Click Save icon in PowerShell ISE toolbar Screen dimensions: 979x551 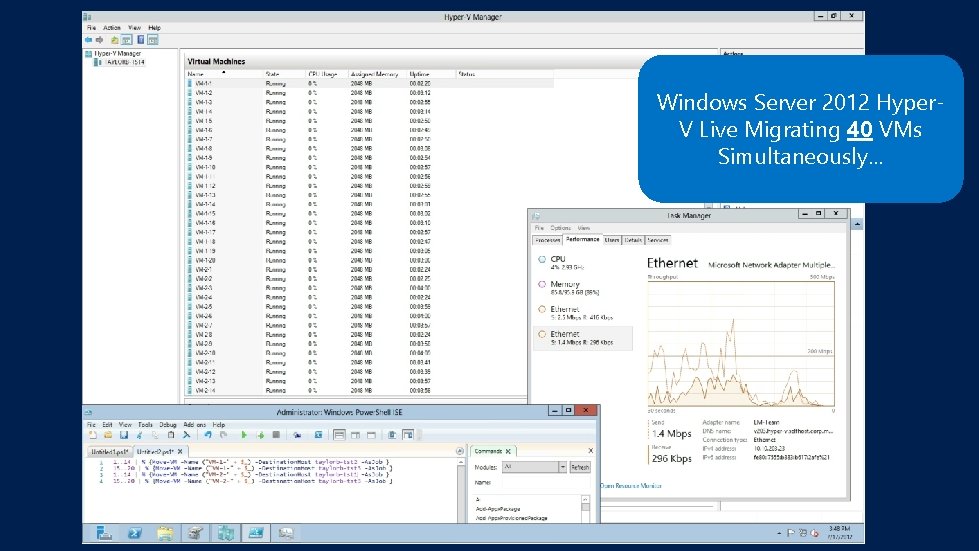[x=124, y=435]
